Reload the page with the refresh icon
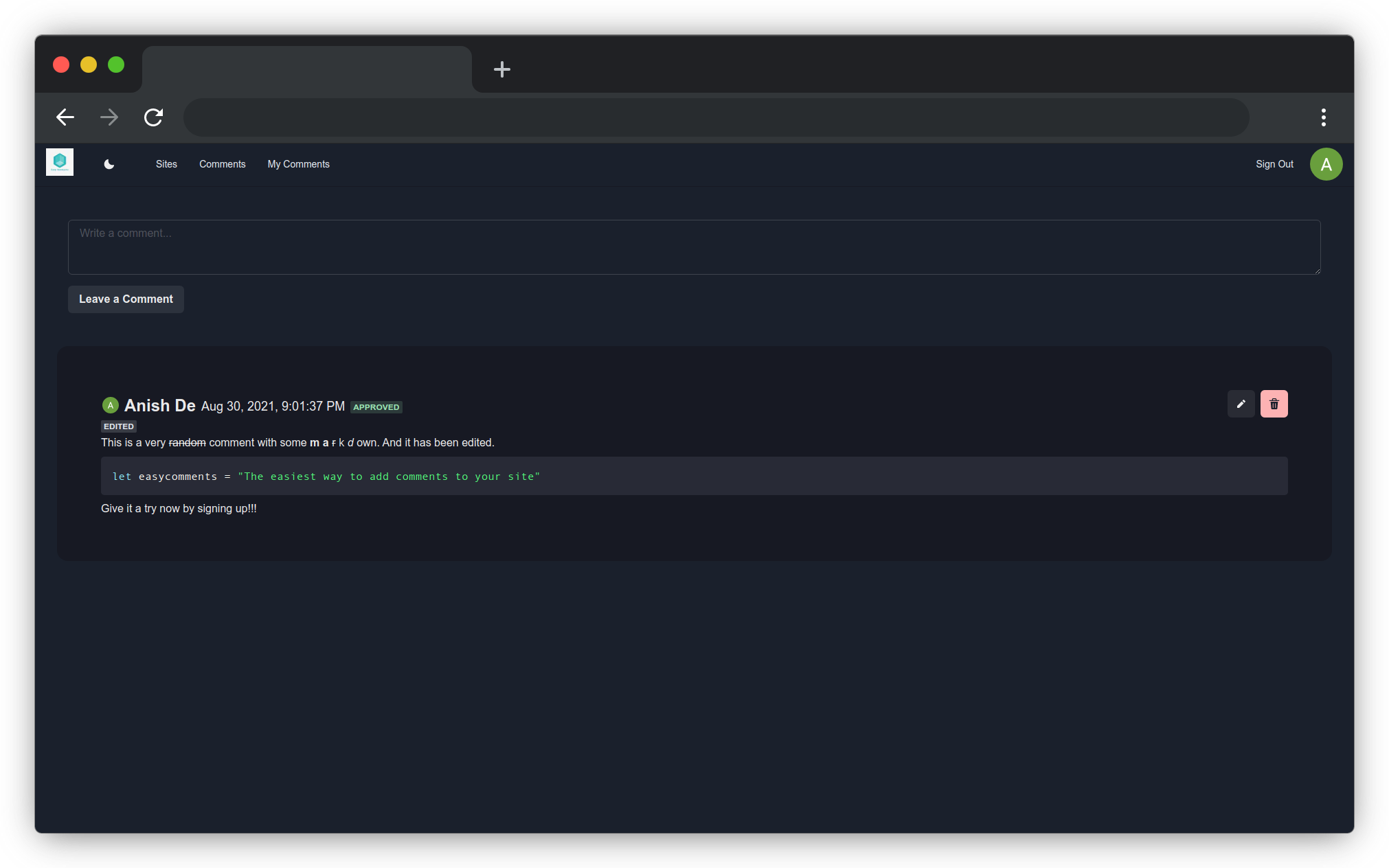This screenshot has width=1389, height=868. coord(153,117)
